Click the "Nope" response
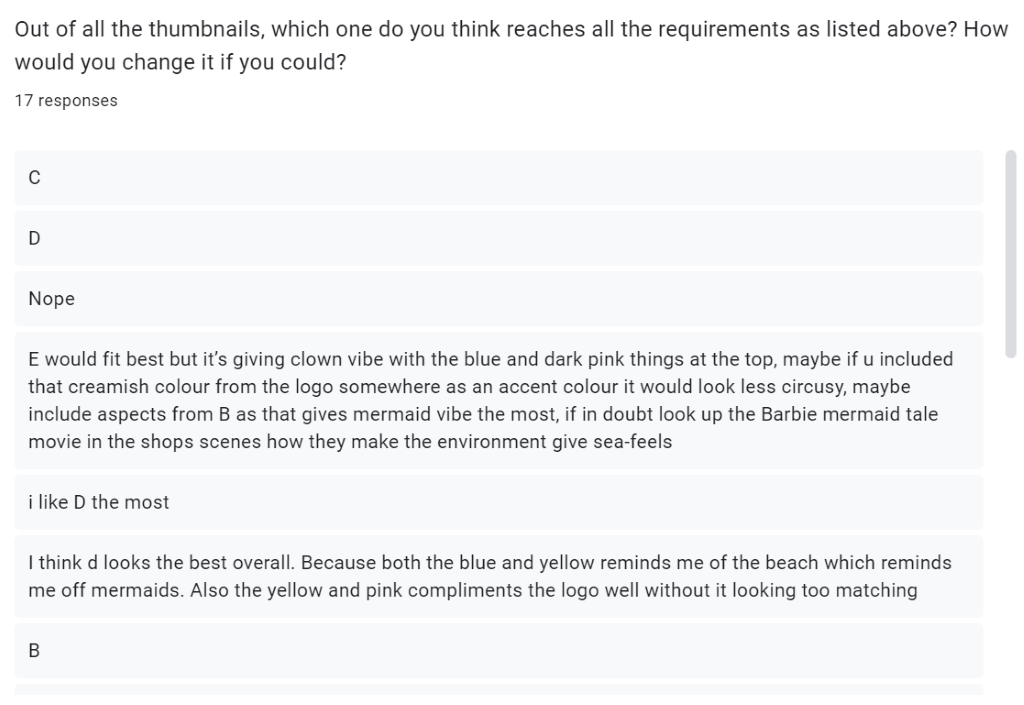This screenshot has height=705, width=1024. tap(499, 299)
